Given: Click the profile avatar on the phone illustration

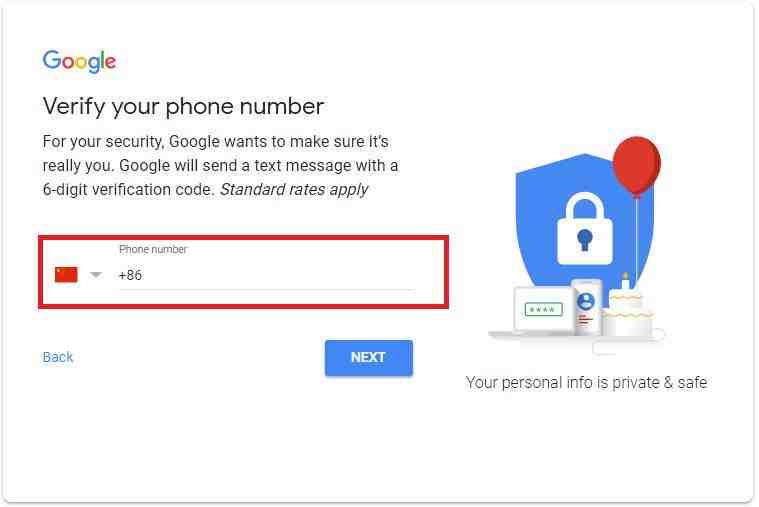Looking at the screenshot, I should (x=586, y=301).
